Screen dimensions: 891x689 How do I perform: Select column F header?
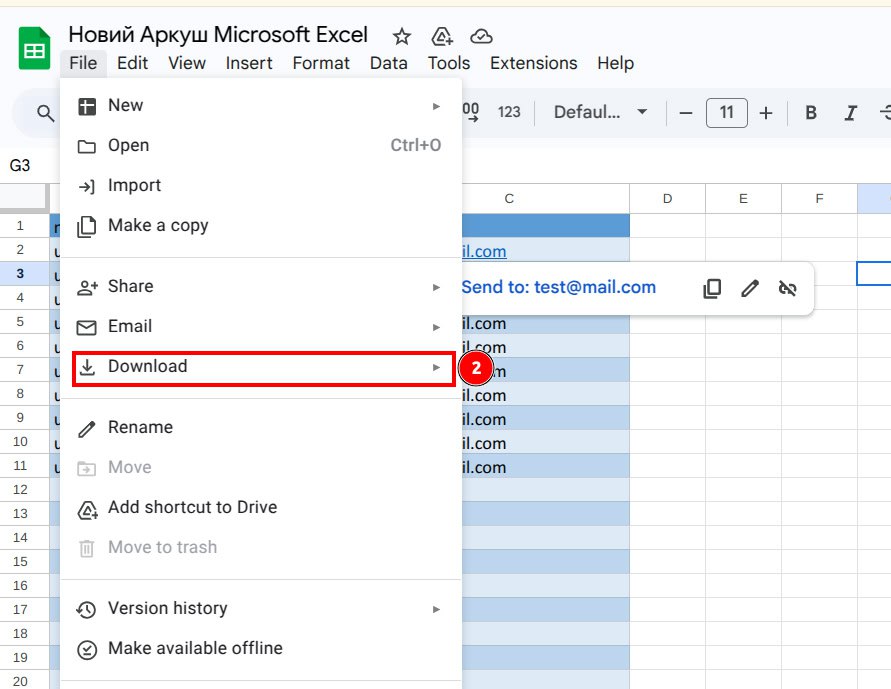coord(819,199)
